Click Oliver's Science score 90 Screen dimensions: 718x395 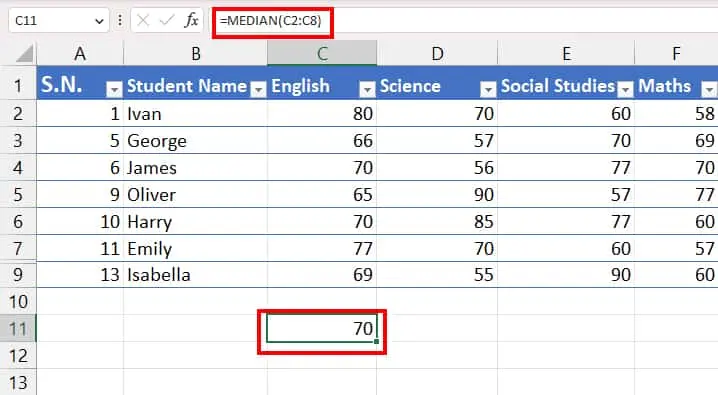click(x=437, y=195)
